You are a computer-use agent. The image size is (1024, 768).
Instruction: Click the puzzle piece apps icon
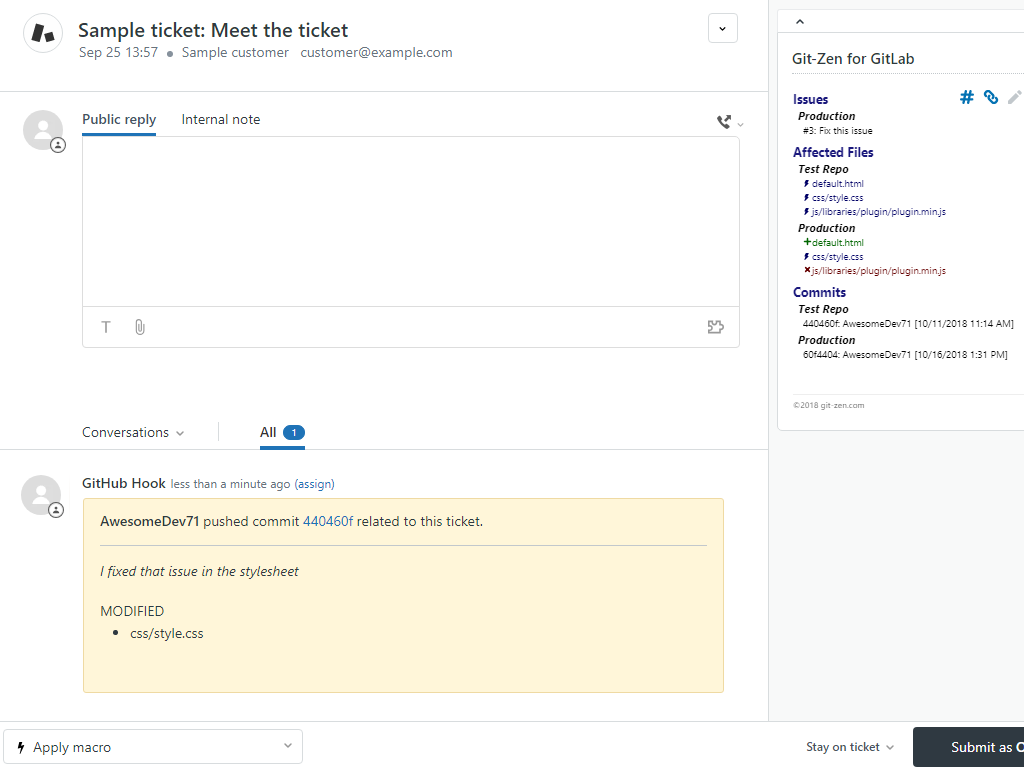click(x=715, y=327)
